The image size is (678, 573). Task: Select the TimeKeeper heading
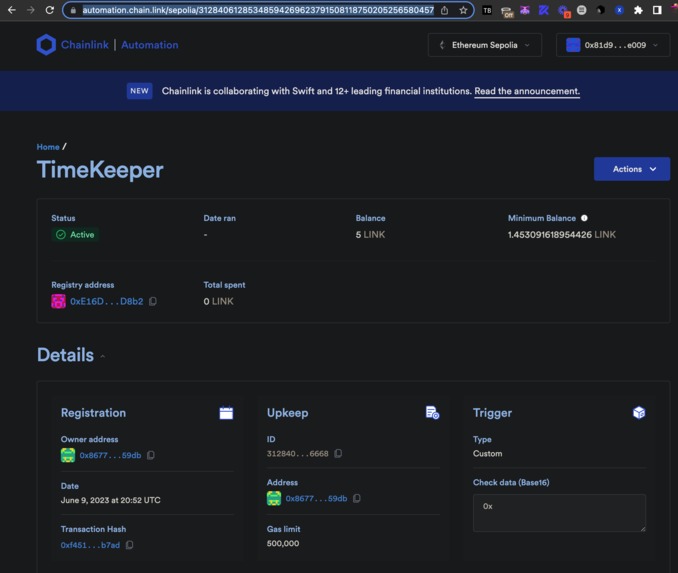(x=100, y=170)
